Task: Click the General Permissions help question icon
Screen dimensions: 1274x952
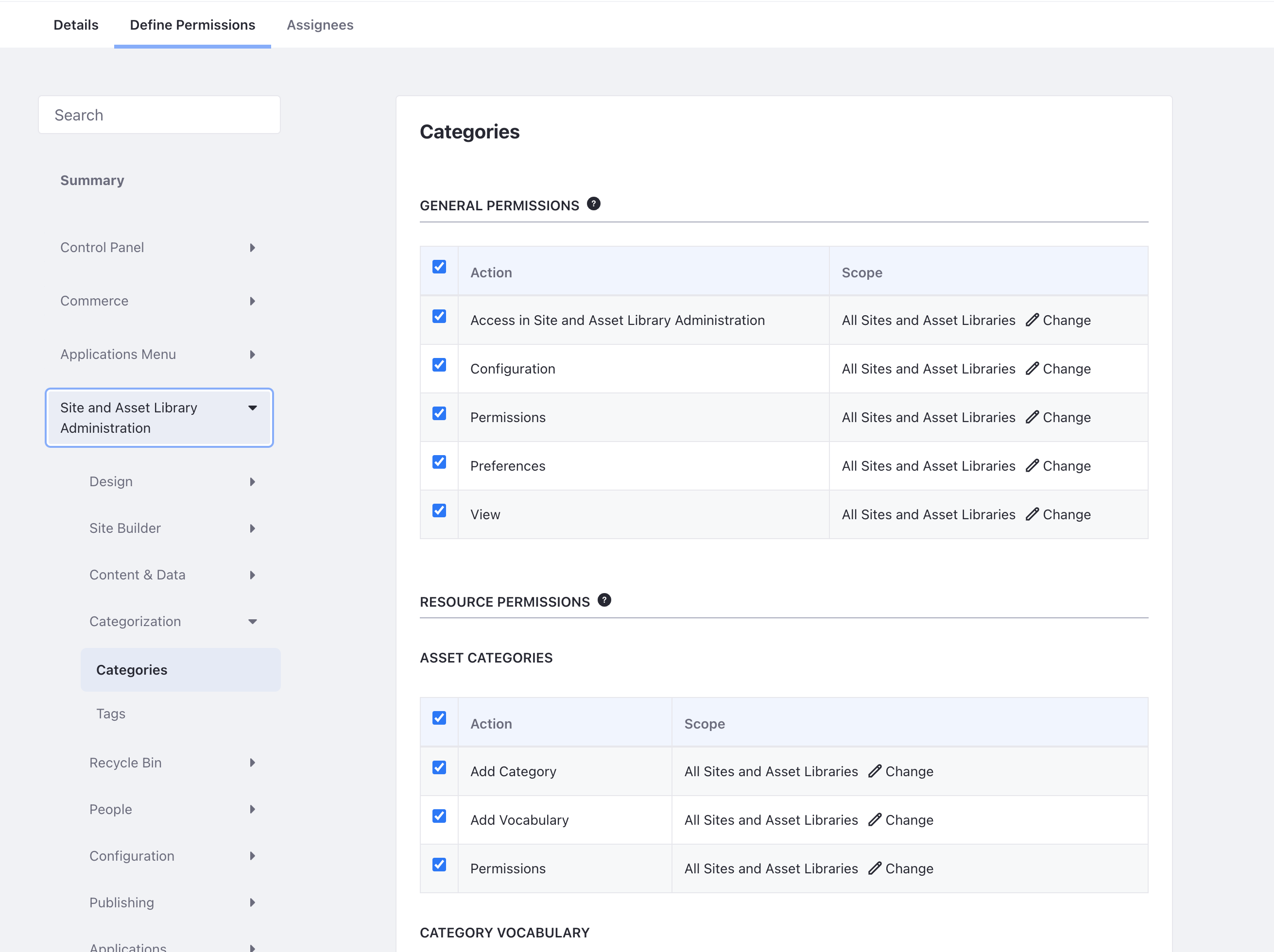Action: coord(593,204)
